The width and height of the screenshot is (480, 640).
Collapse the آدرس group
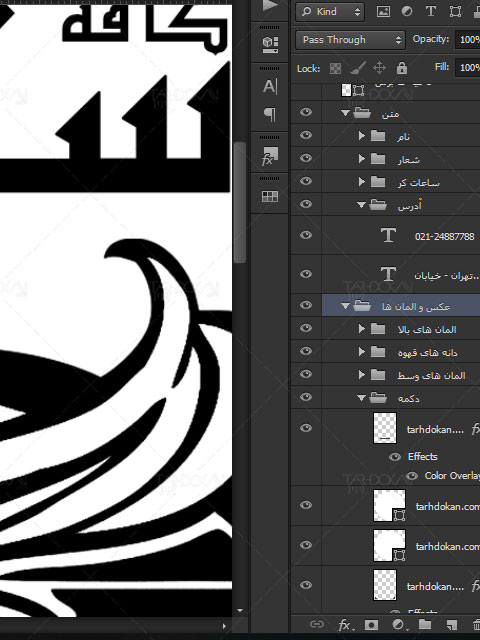point(361,205)
